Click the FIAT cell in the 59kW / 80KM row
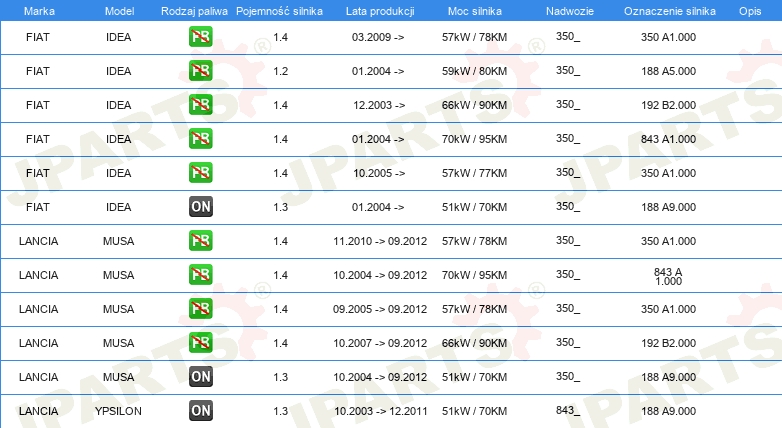 point(38,71)
